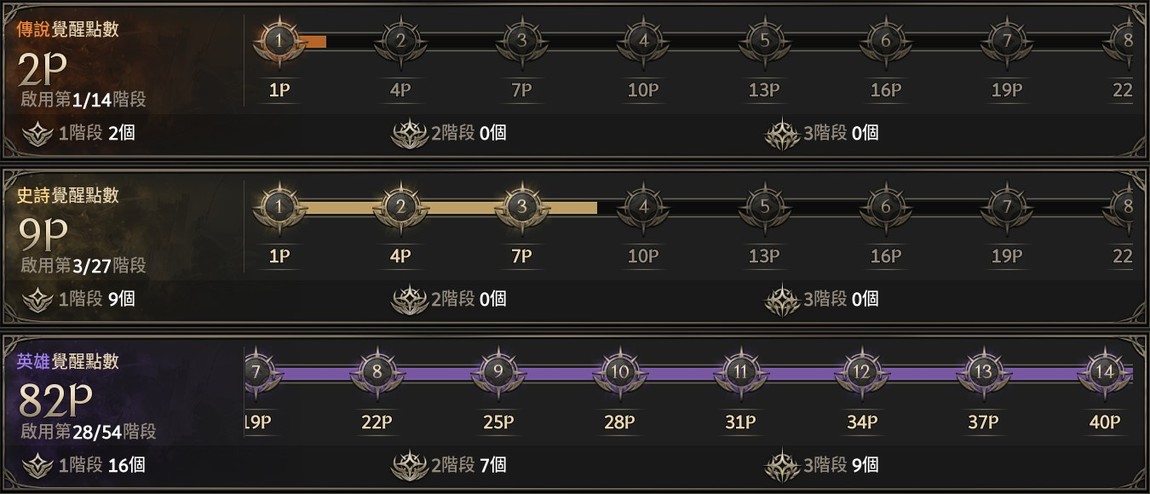The image size is (1150, 494).
Task: Click stage 7 node in the Legendary (傳說) track
Action: tap(1006, 41)
